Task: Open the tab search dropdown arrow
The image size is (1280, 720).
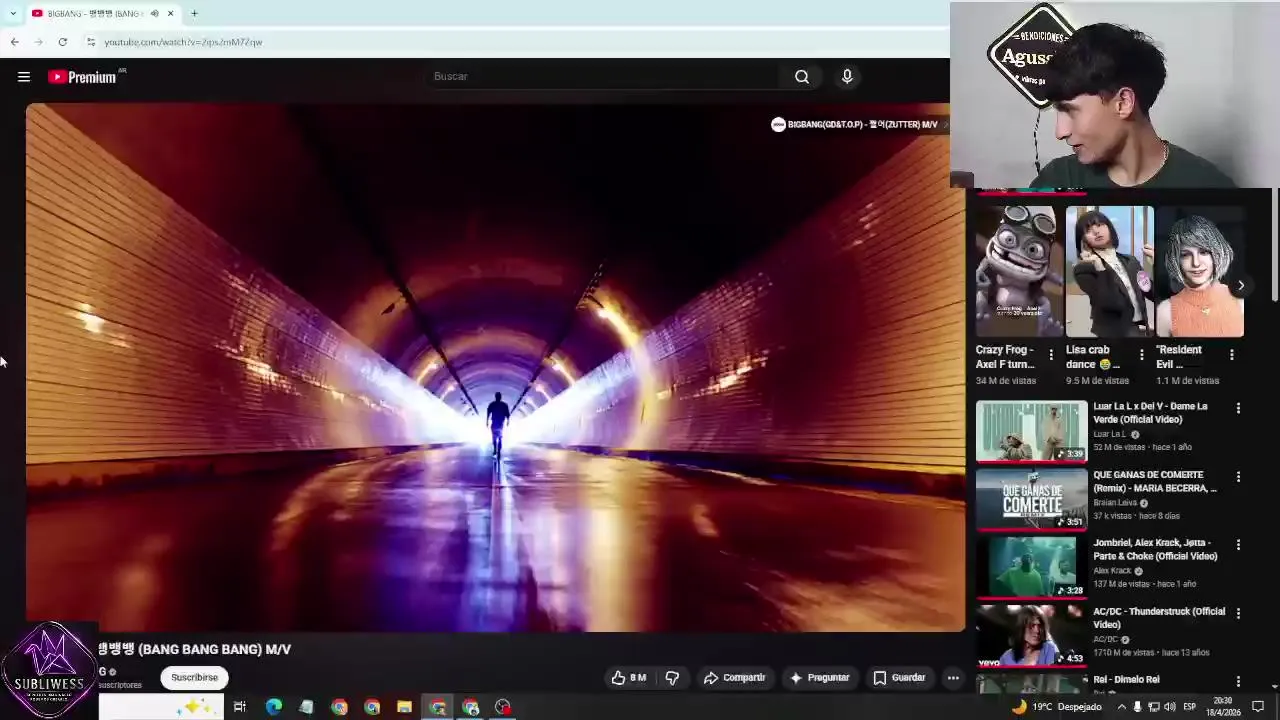Action: tap(12, 13)
